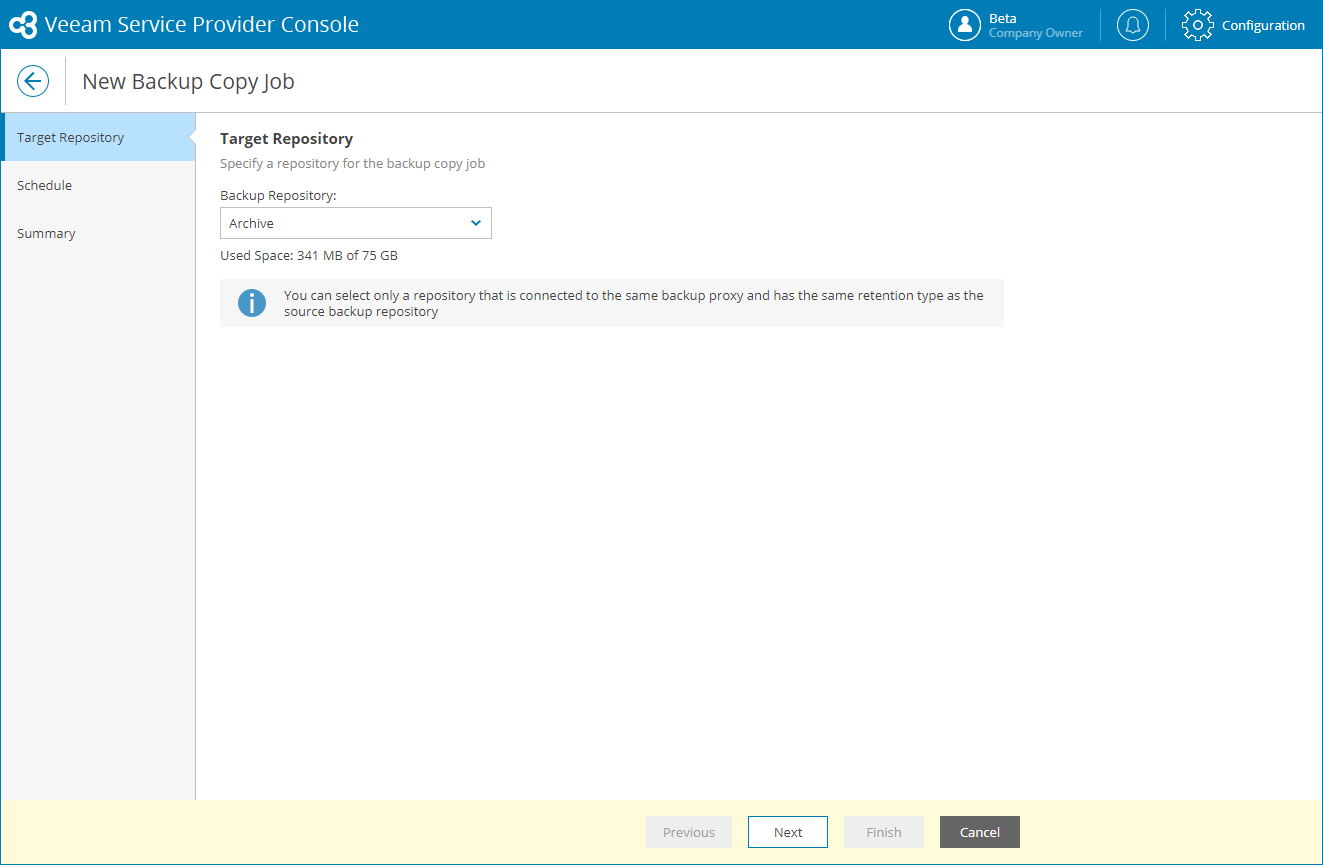Click the Configuration label

point(1263,25)
